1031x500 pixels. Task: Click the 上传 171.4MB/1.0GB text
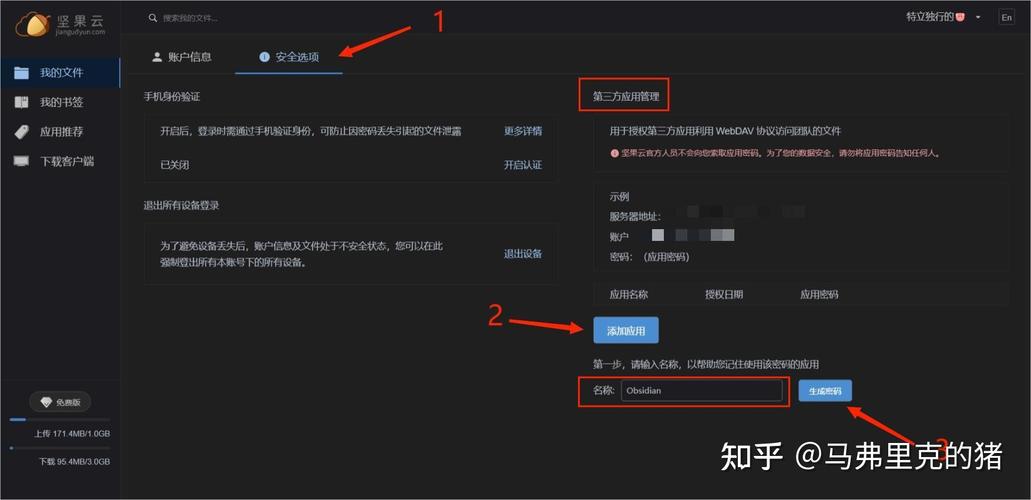72,434
